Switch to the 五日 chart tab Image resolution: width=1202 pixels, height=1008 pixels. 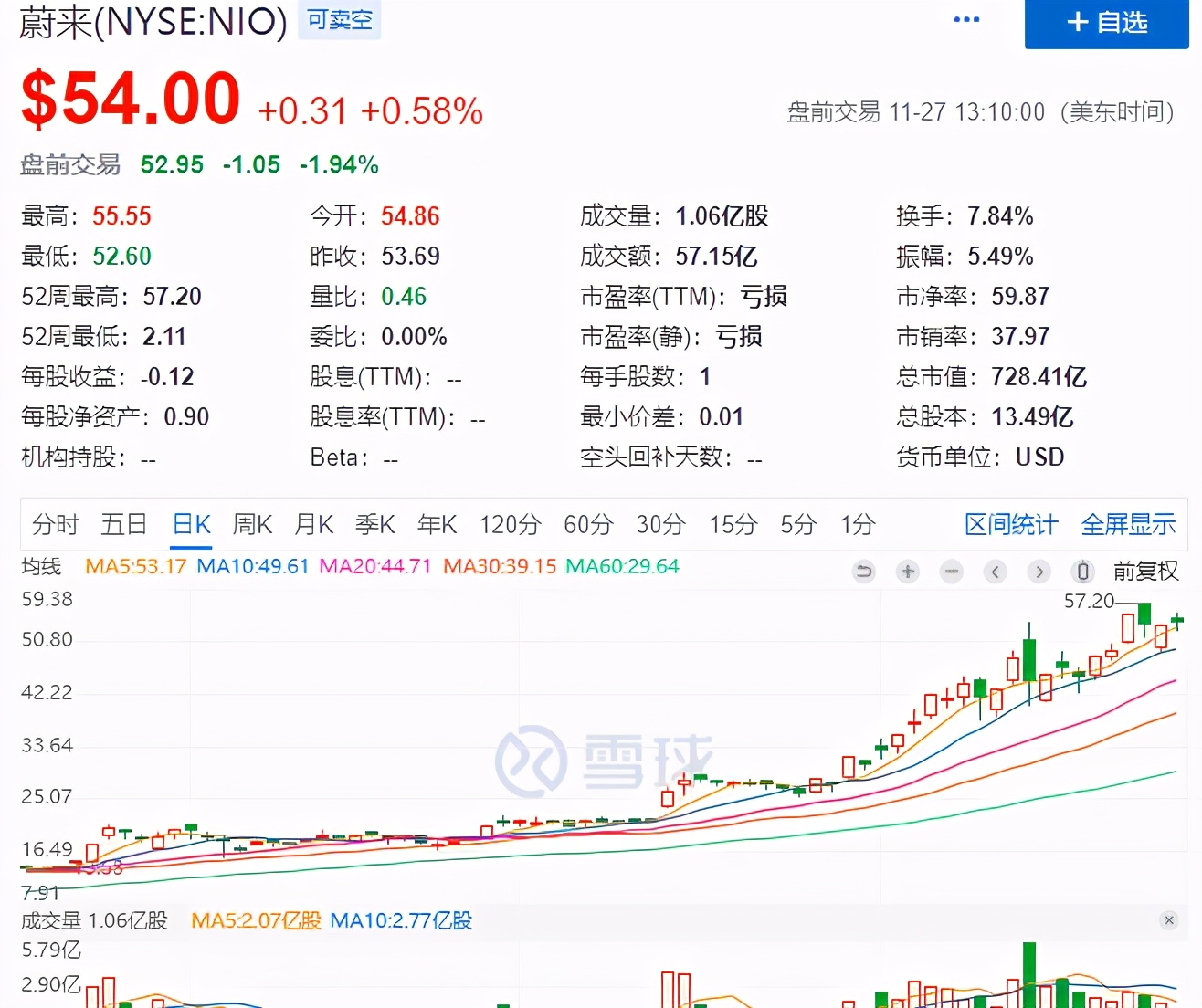point(124,524)
